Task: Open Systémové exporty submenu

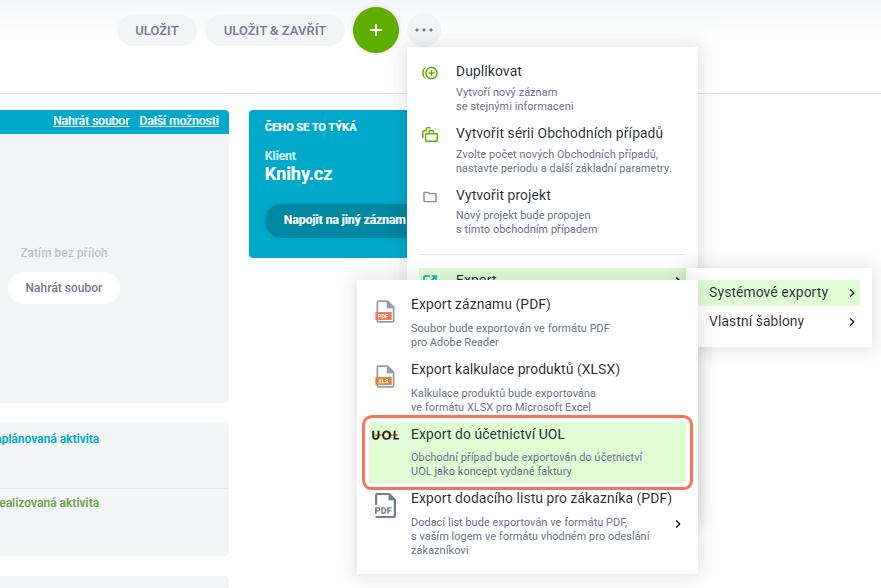Action: coord(779,293)
